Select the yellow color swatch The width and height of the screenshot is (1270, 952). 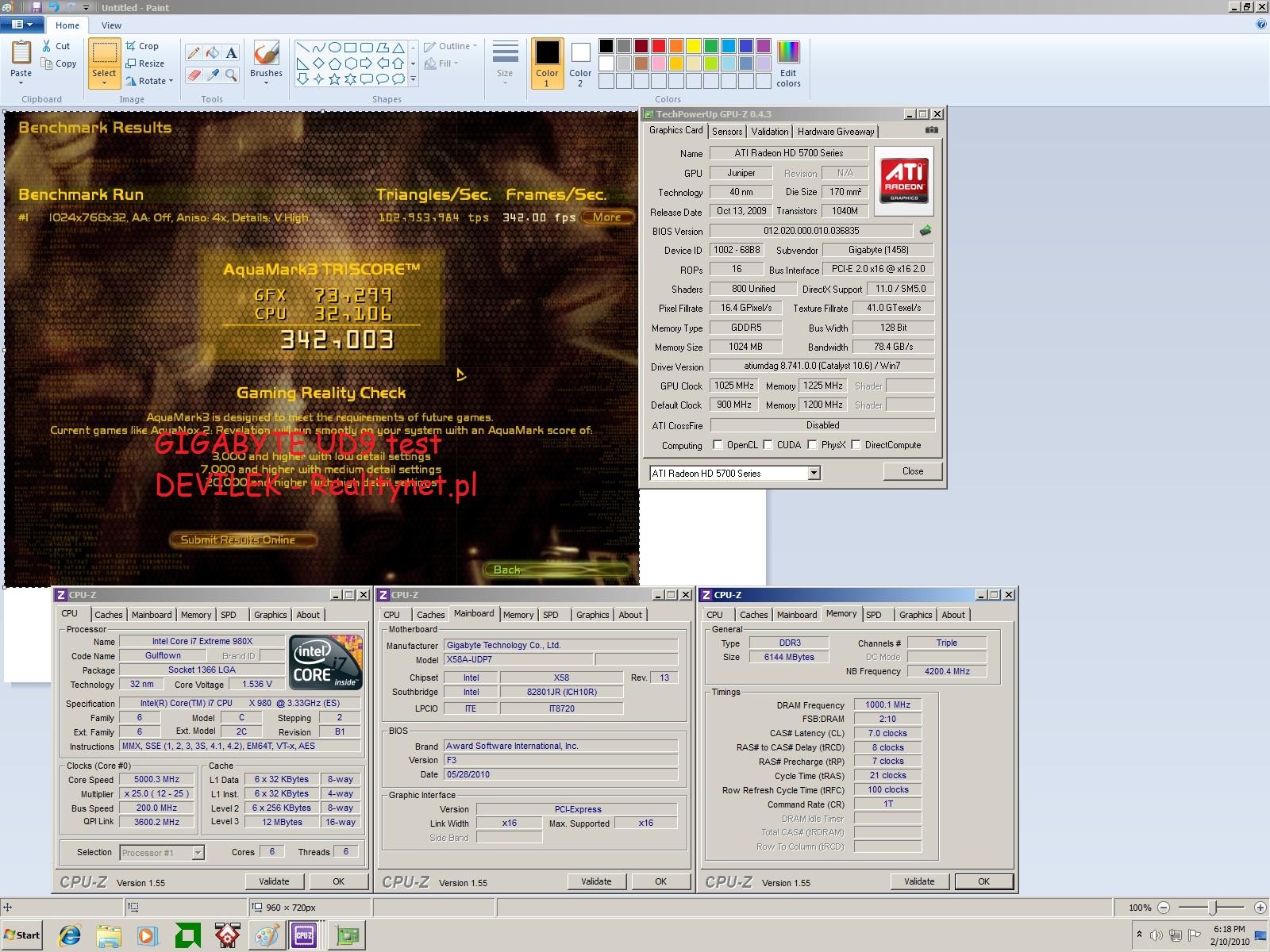coord(694,46)
